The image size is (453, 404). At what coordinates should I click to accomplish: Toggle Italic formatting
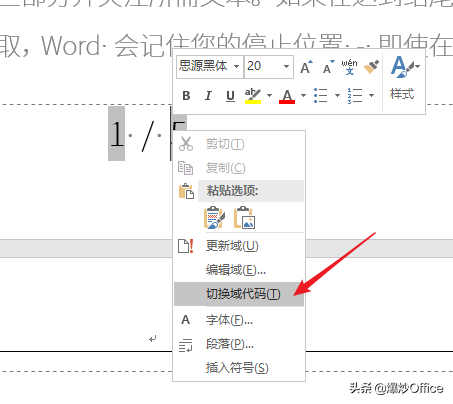click(208, 96)
